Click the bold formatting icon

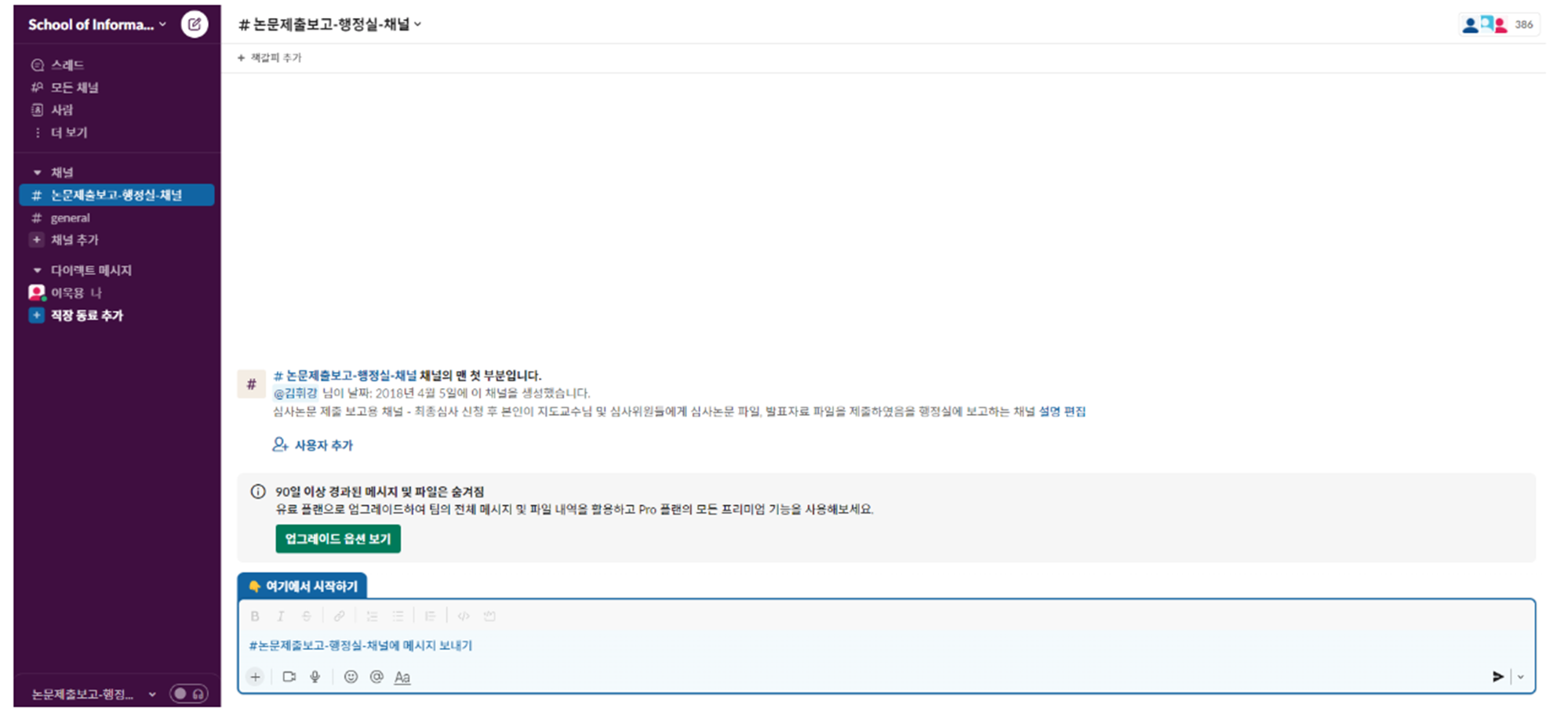pos(255,616)
